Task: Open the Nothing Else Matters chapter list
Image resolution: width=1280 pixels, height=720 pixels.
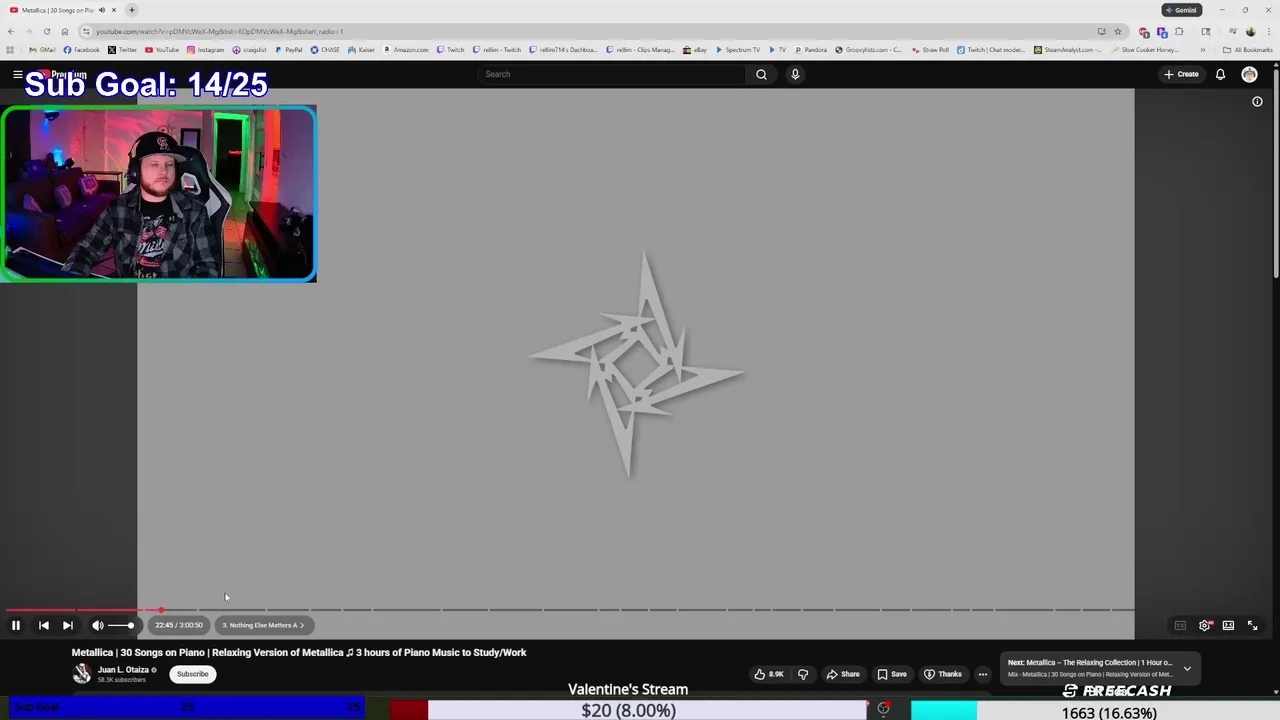Action: tap(263, 625)
